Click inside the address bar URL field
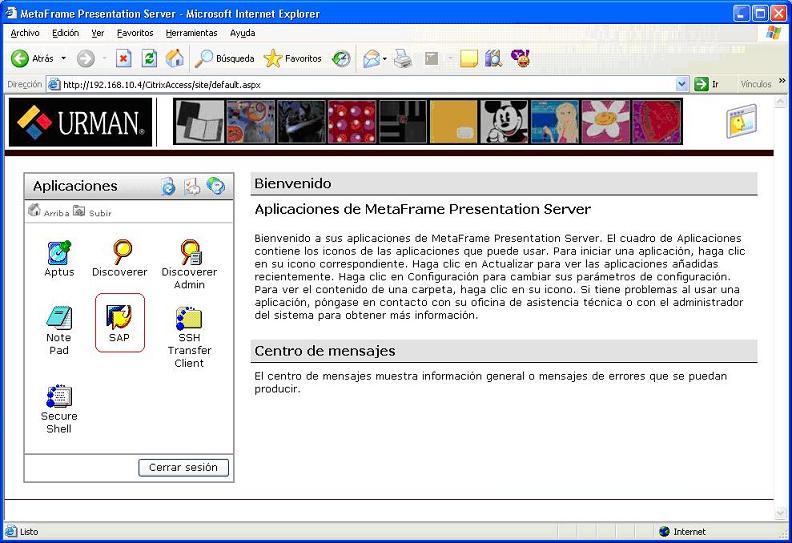This screenshot has width=792, height=543. coord(360,85)
